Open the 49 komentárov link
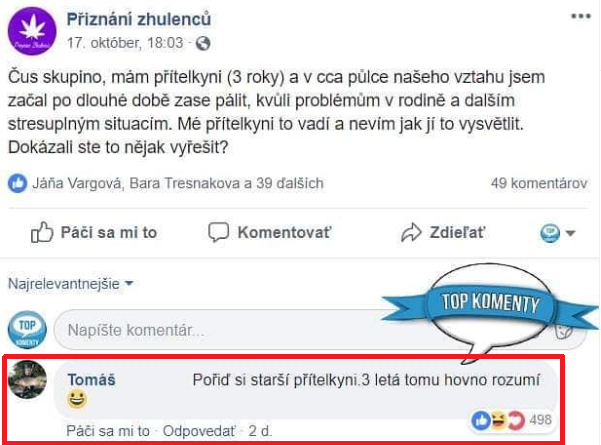Viewport: 601px width, 445px height. 538,183
